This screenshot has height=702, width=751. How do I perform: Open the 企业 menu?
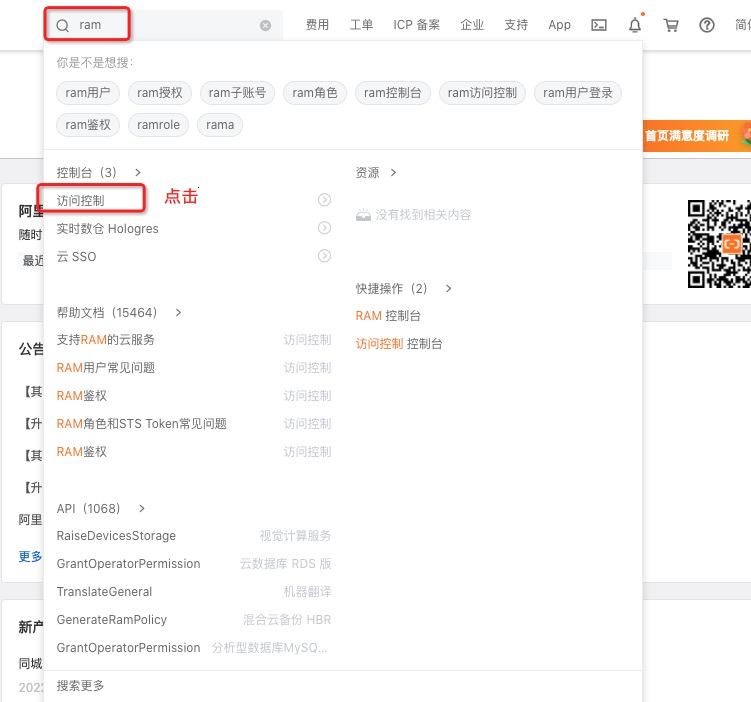click(472, 25)
